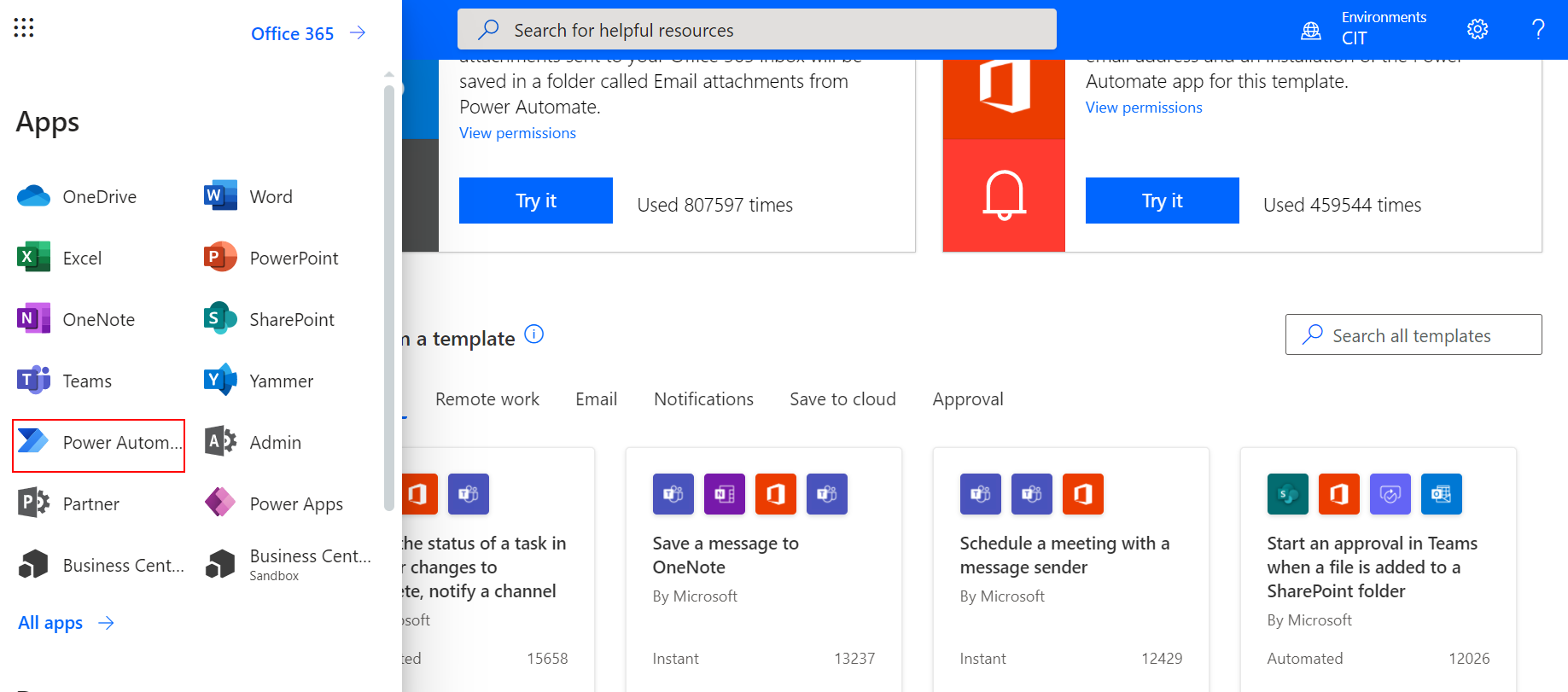
Task: Open All apps link
Action: tap(66, 623)
